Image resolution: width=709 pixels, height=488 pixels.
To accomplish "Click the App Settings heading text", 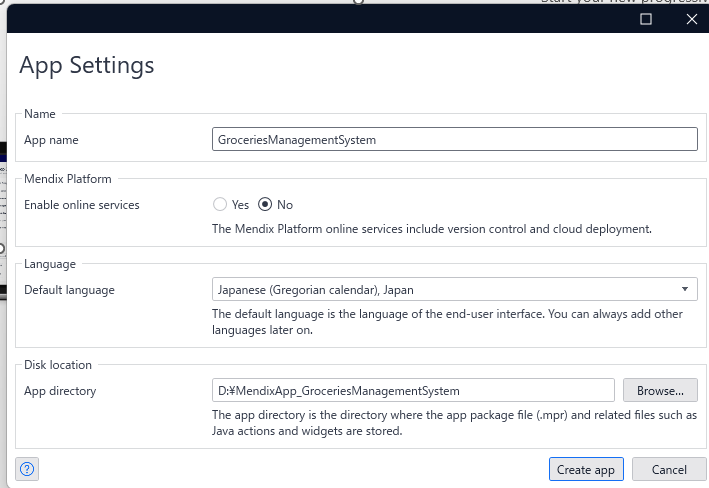I will pyautogui.click(x=87, y=66).
